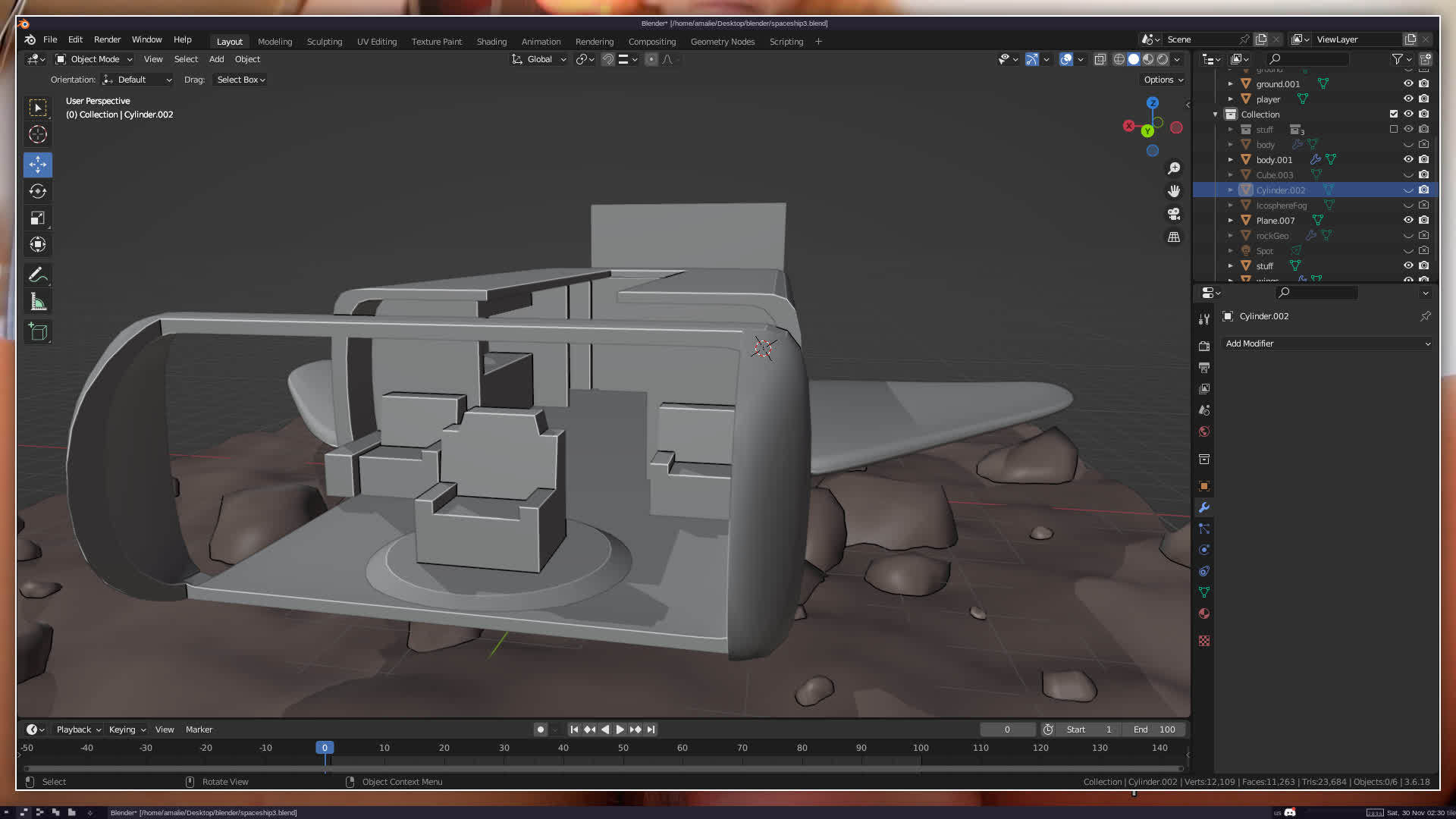Select the Measure tool
The image size is (1456, 819).
coord(37,303)
